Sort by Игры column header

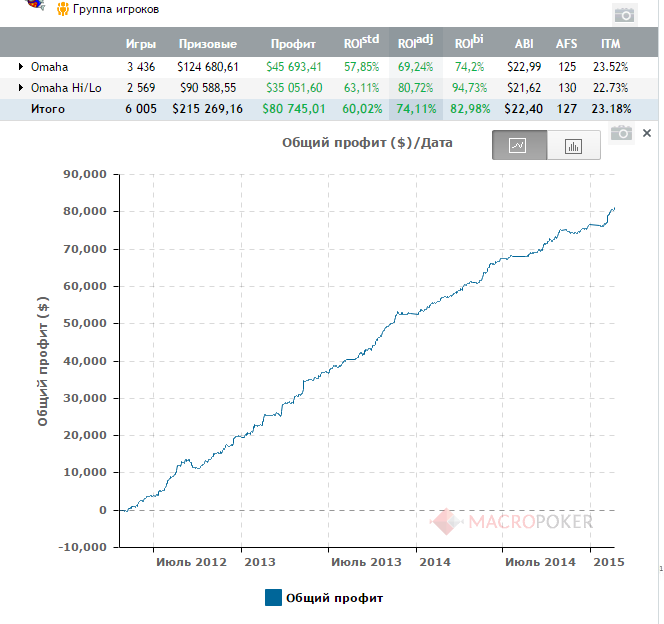pos(141,44)
